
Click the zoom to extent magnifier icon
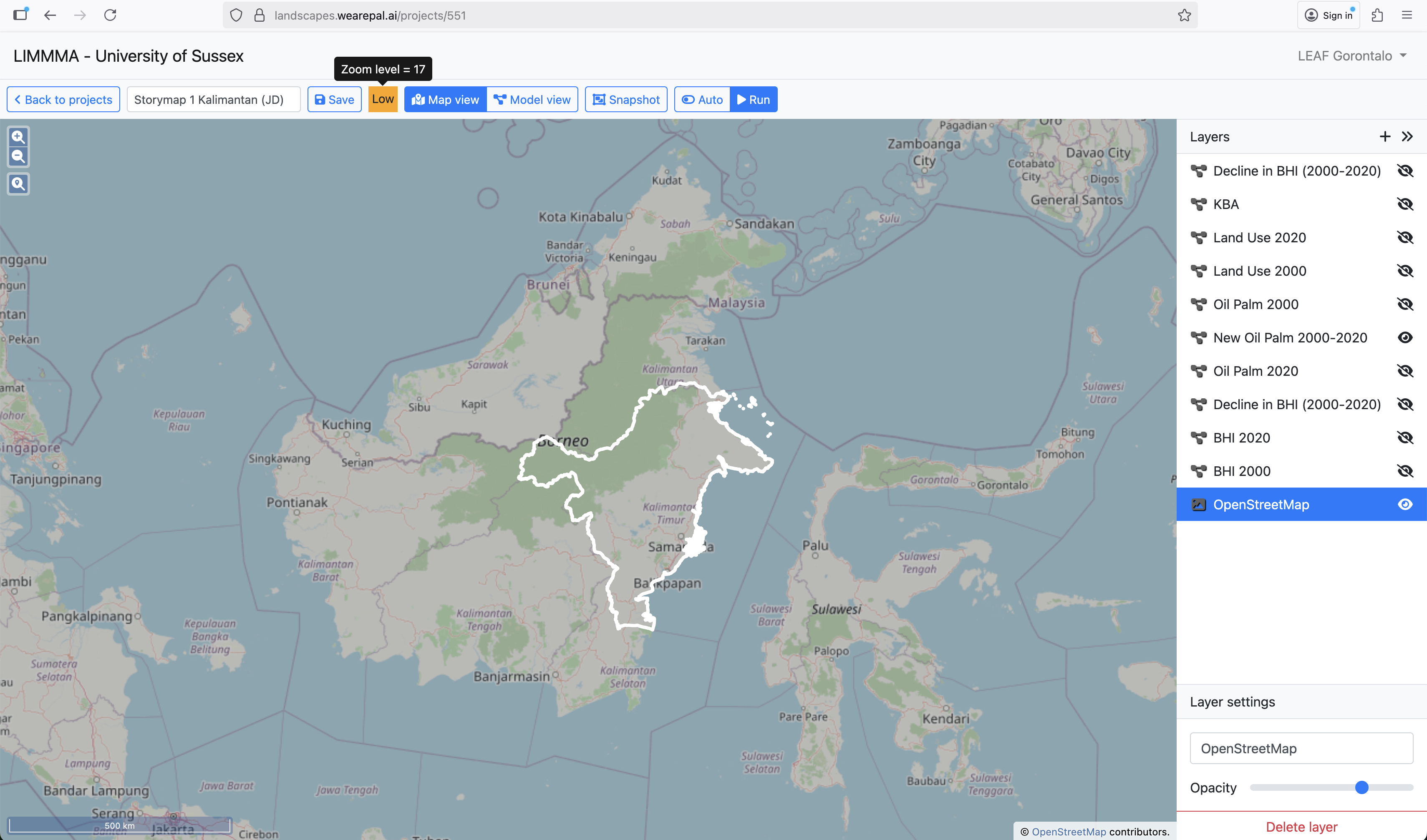pyautogui.click(x=18, y=184)
